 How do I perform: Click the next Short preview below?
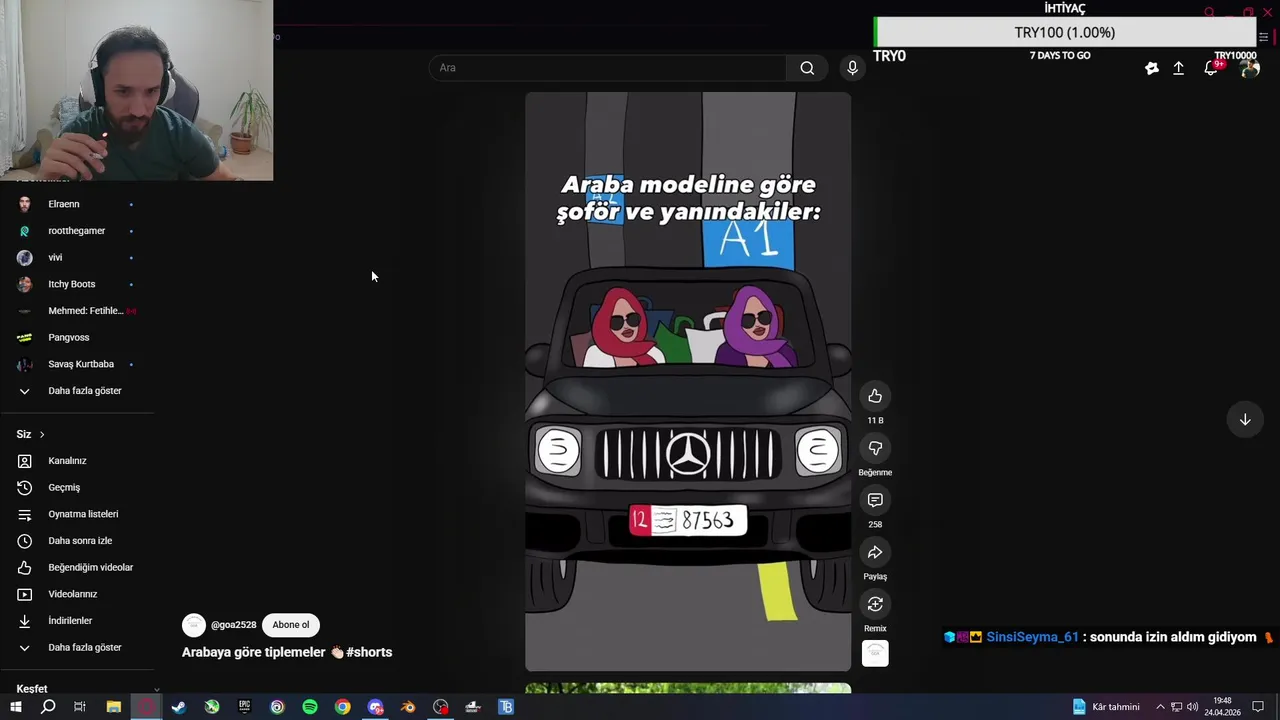click(x=688, y=688)
